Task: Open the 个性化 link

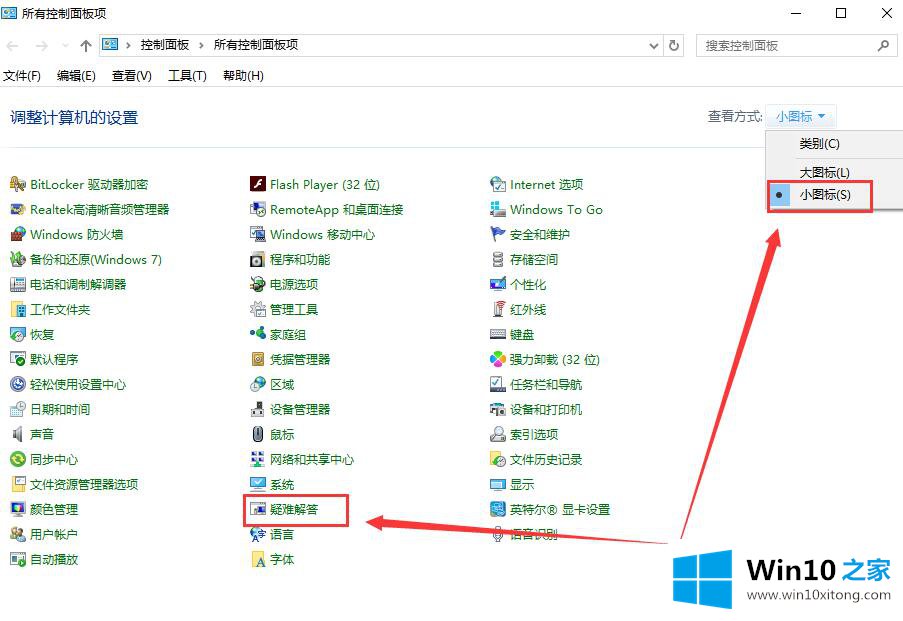Action: coord(528,285)
